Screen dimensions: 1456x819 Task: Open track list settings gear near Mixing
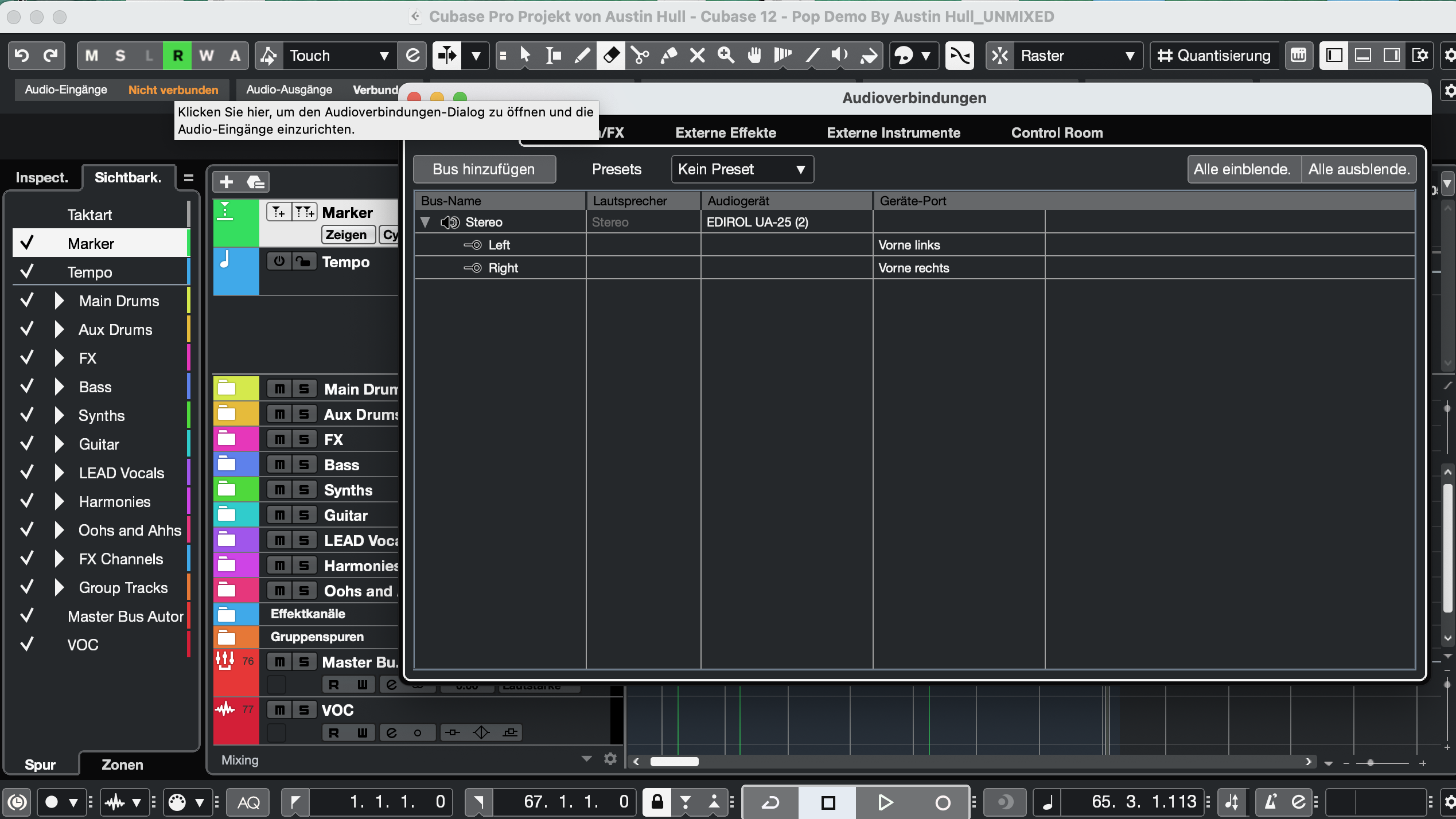610,759
